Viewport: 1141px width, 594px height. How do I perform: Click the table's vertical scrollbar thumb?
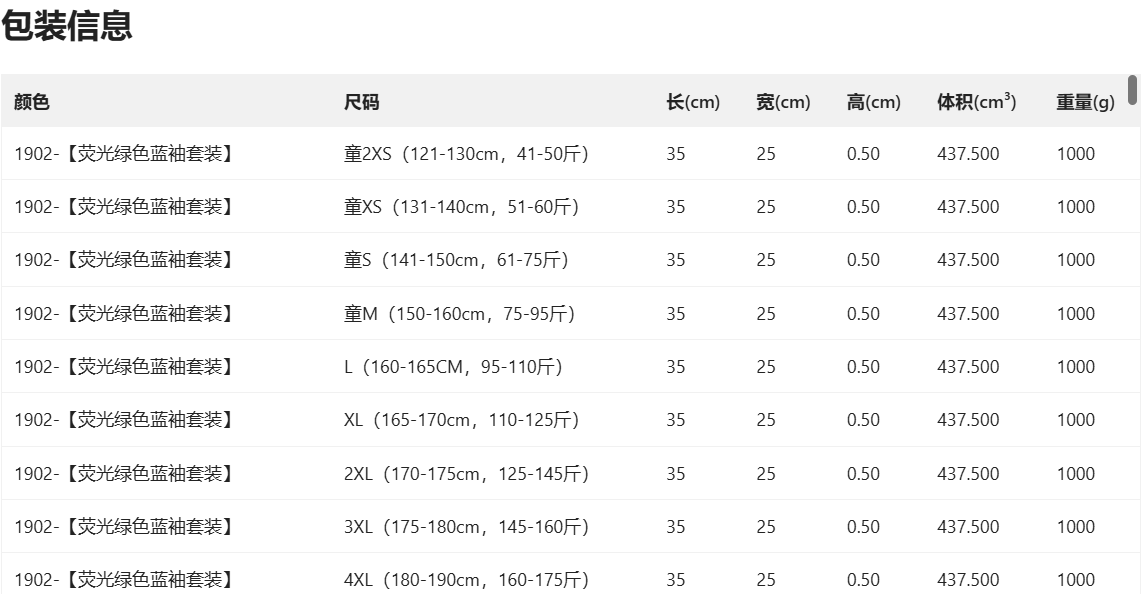1133,90
